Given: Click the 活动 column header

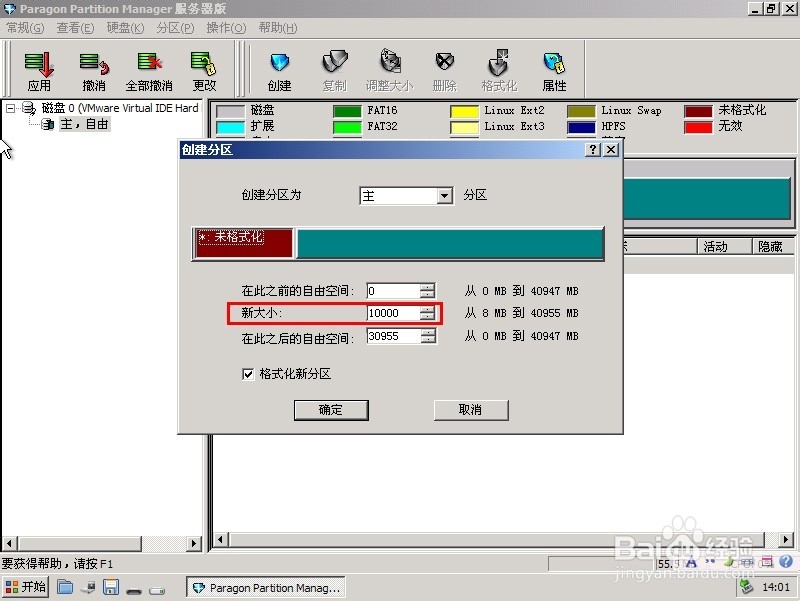Looking at the screenshot, I should click(x=724, y=246).
